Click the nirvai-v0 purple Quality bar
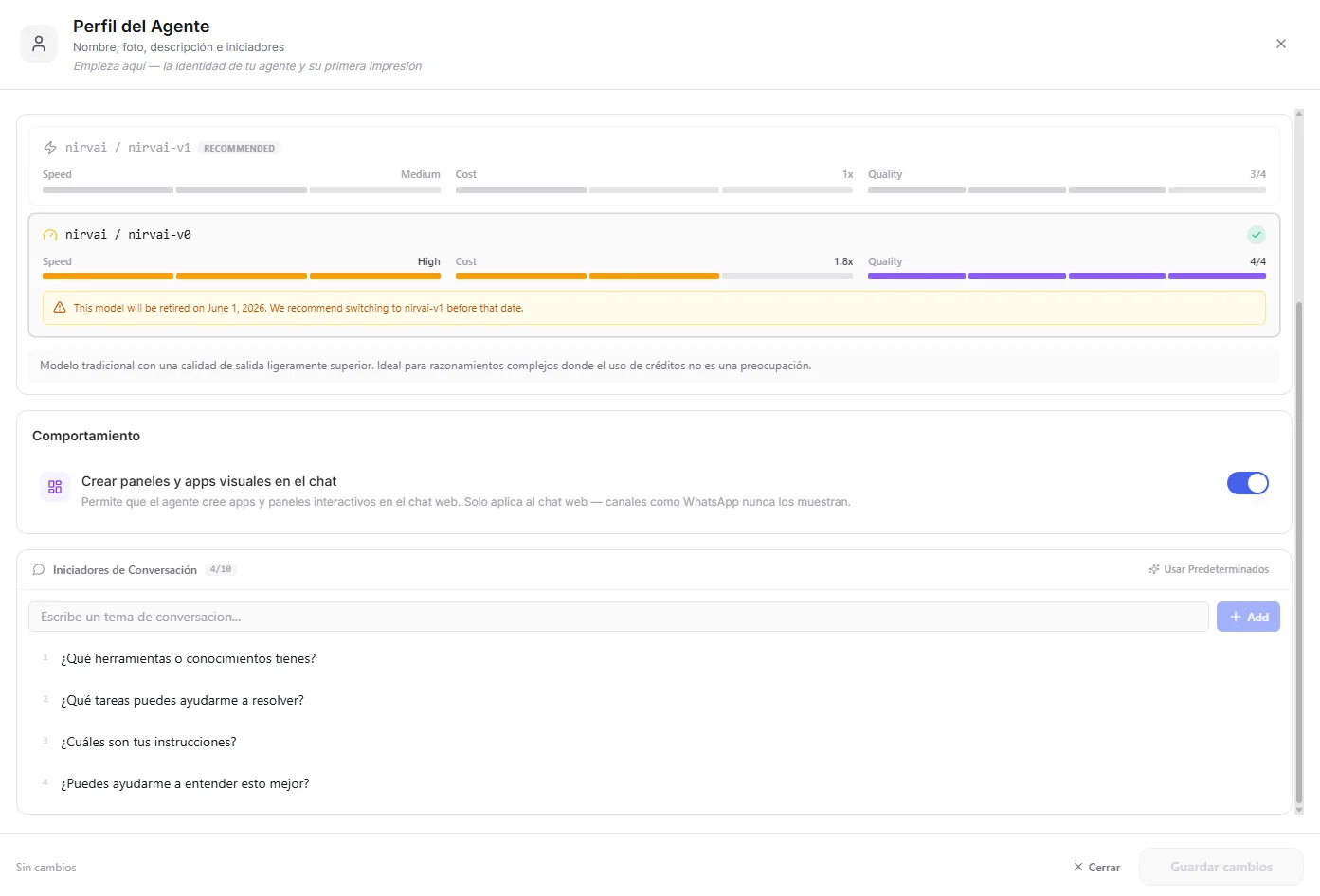The height and width of the screenshot is (896, 1320). [1067, 277]
